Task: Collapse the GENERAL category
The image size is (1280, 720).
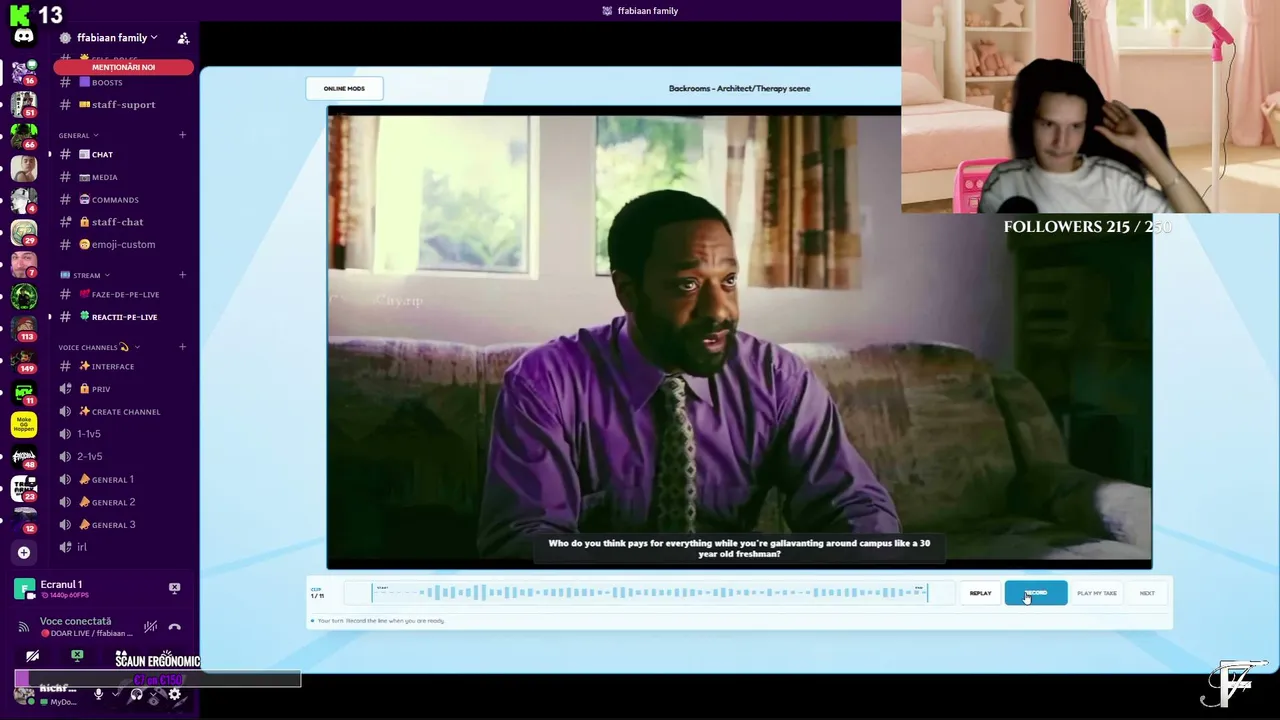Action: pyautogui.click(x=78, y=135)
